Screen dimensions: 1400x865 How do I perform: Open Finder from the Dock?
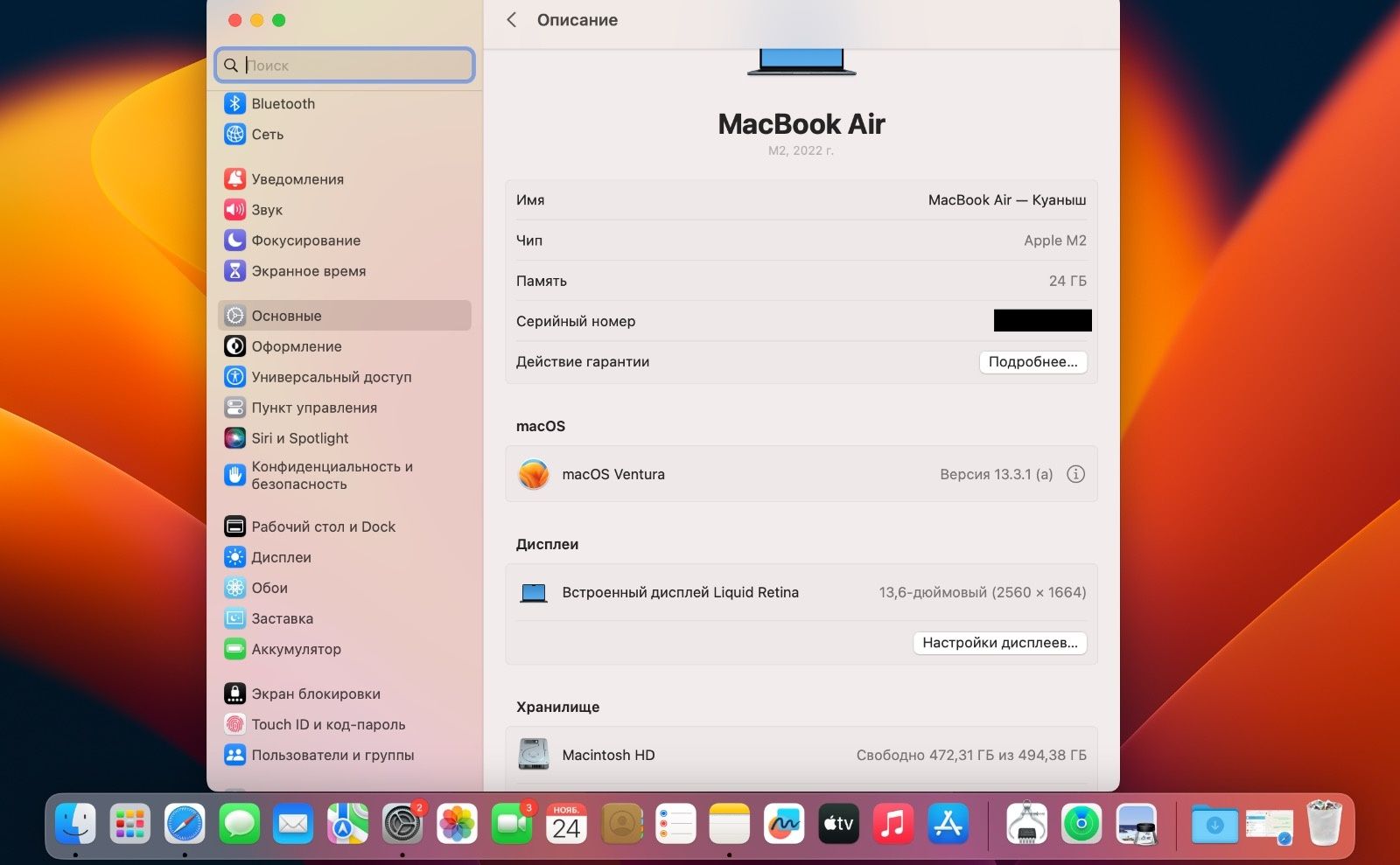(76, 823)
